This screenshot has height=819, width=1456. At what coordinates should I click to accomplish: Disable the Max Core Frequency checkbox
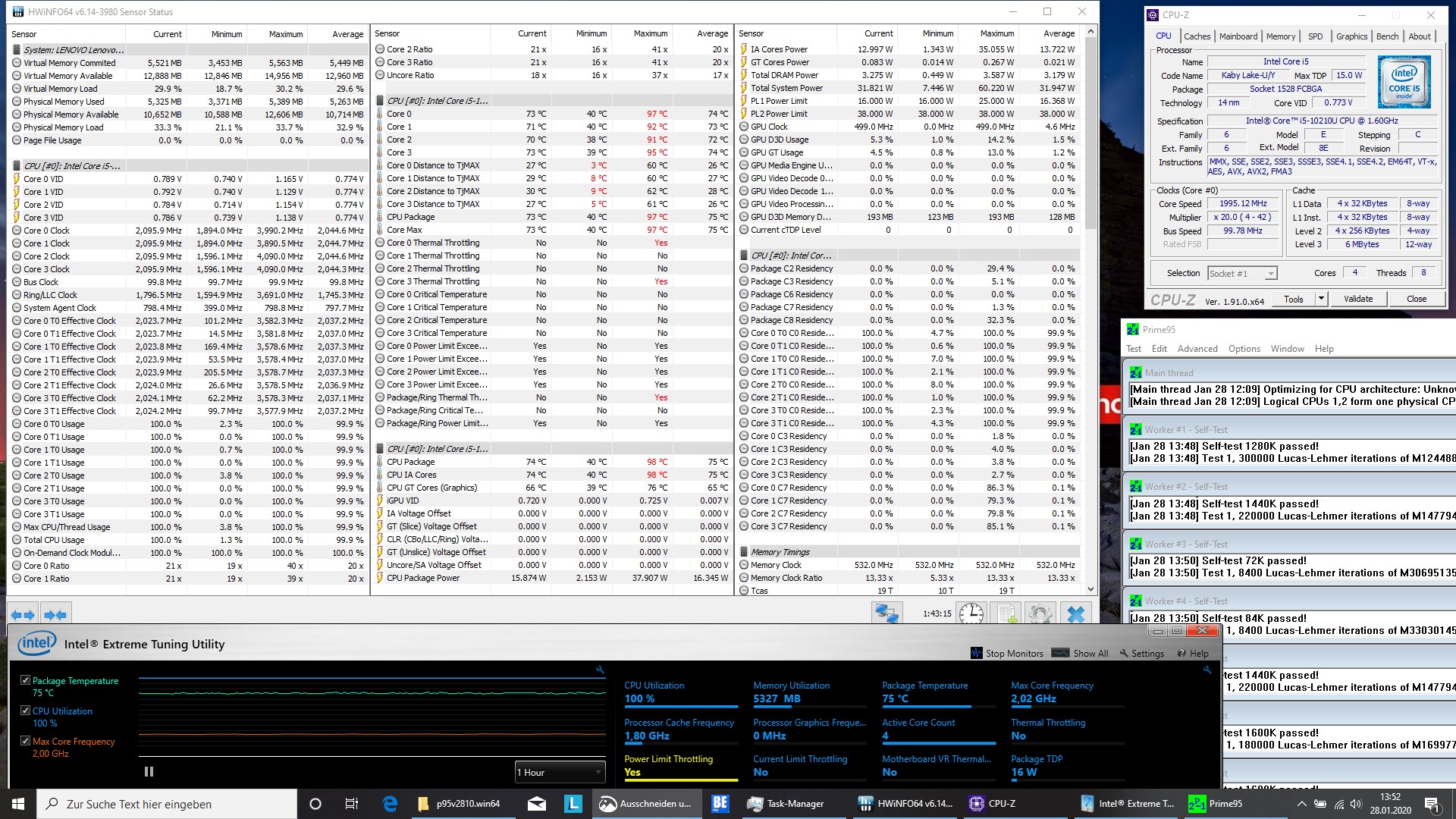(x=26, y=741)
